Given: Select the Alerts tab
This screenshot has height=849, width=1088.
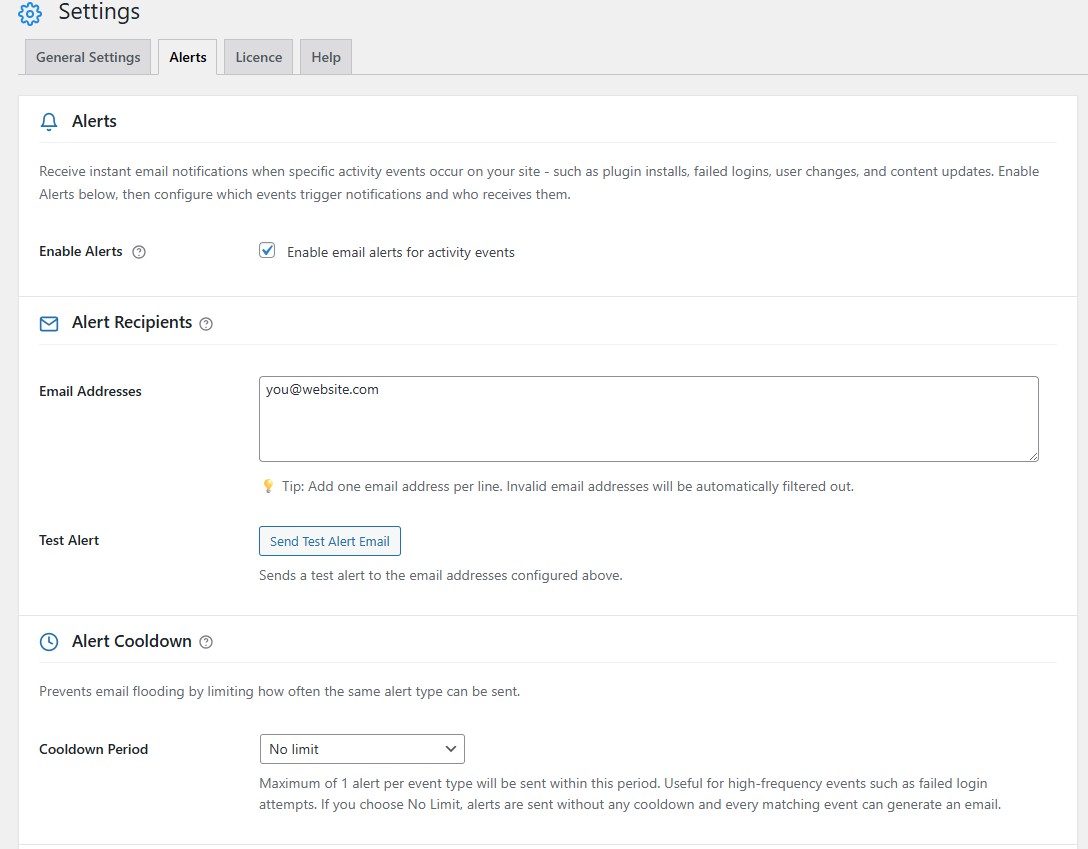Looking at the screenshot, I should pyautogui.click(x=188, y=57).
